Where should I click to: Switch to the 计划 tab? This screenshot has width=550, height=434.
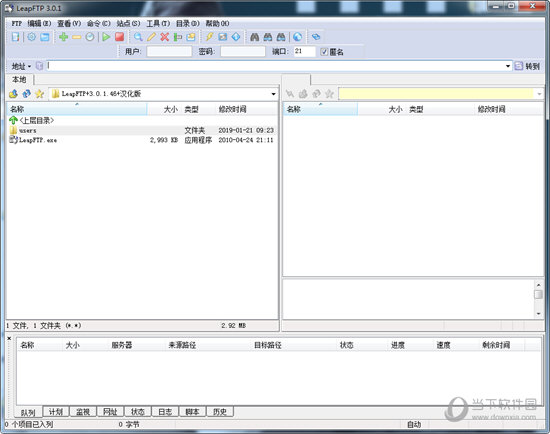tap(55, 412)
